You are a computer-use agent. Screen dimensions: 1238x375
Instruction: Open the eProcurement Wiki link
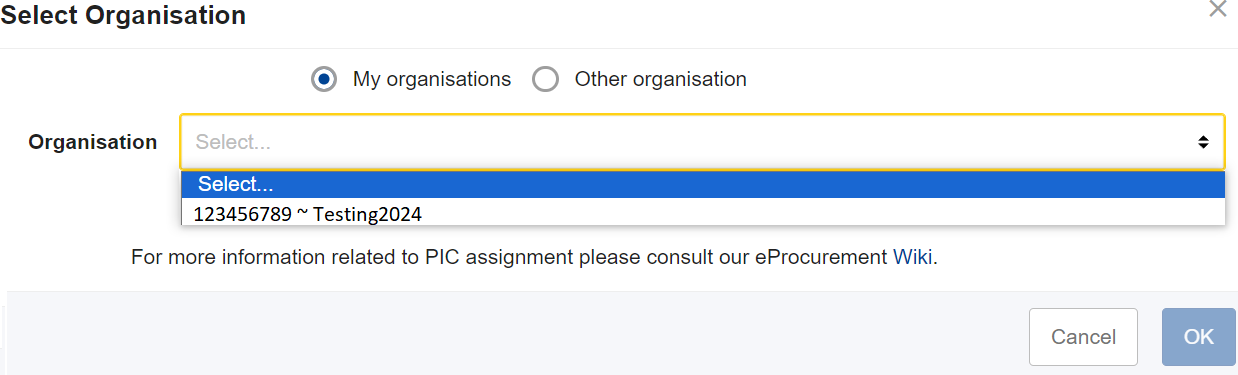[x=913, y=257]
